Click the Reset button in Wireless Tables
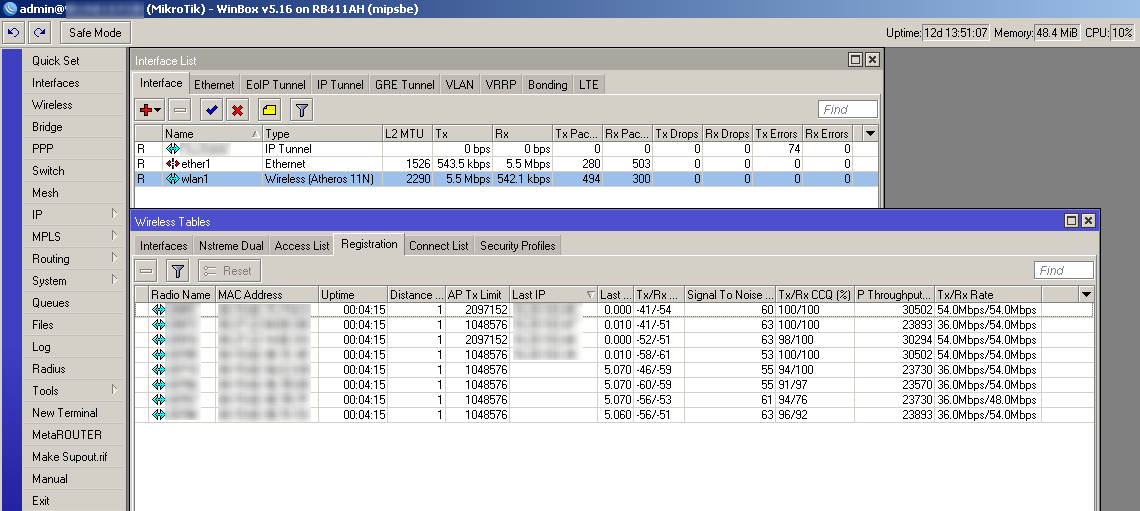The width and height of the screenshot is (1140, 511). click(x=229, y=271)
